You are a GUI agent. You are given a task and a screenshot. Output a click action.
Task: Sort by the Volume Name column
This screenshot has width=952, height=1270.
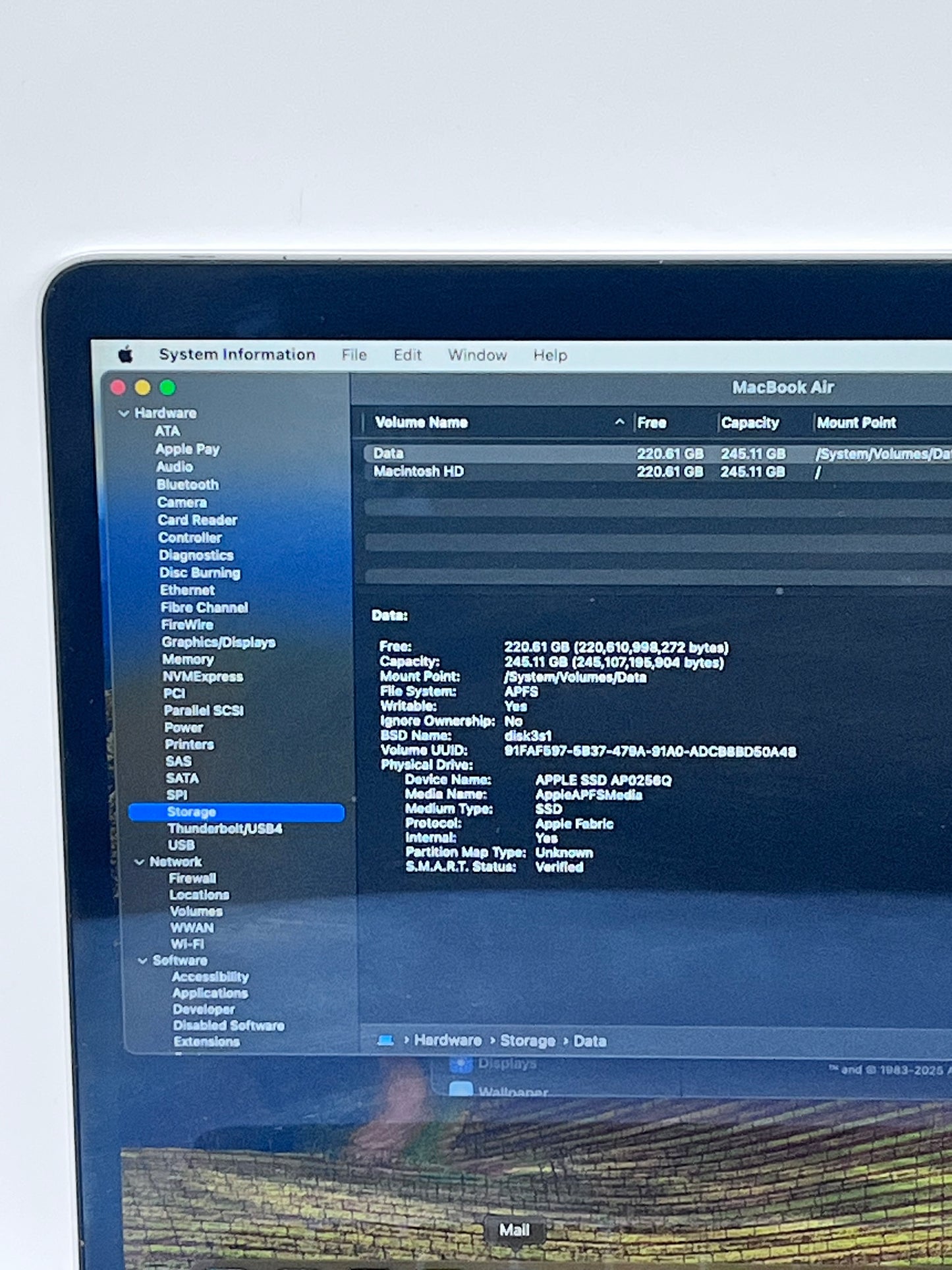click(422, 422)
